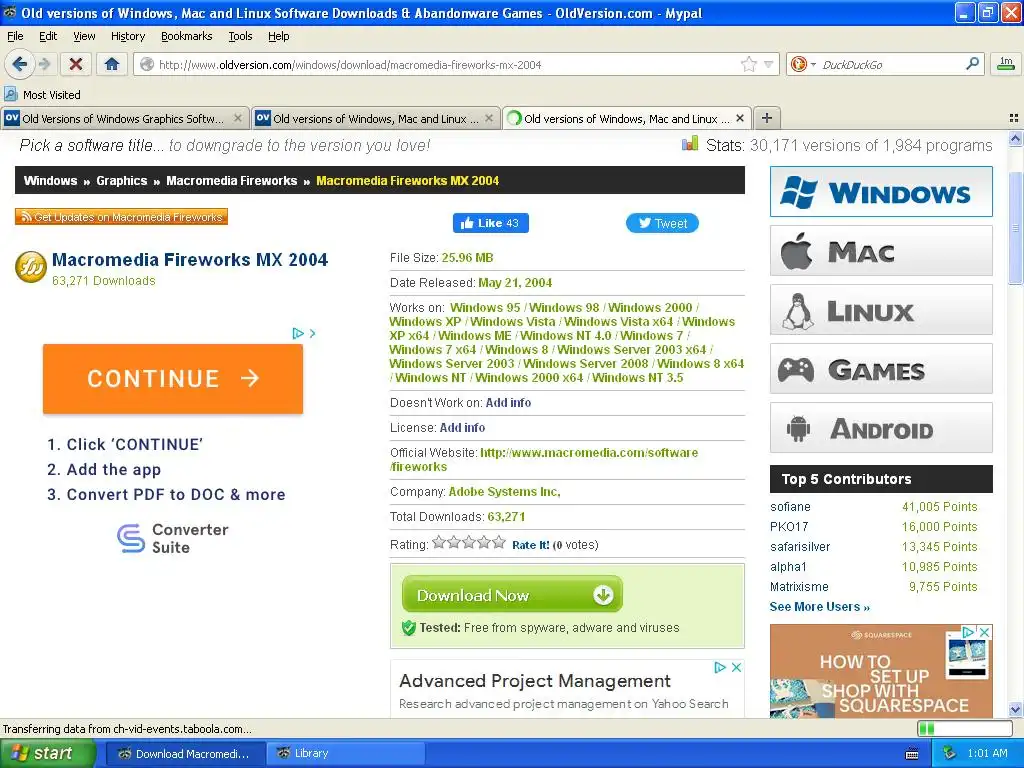This screenshot has width=1024, height=768.
Task: Click Add info next to Doesn't Work on
Action: pyautogui.click(x=508, y=402)
